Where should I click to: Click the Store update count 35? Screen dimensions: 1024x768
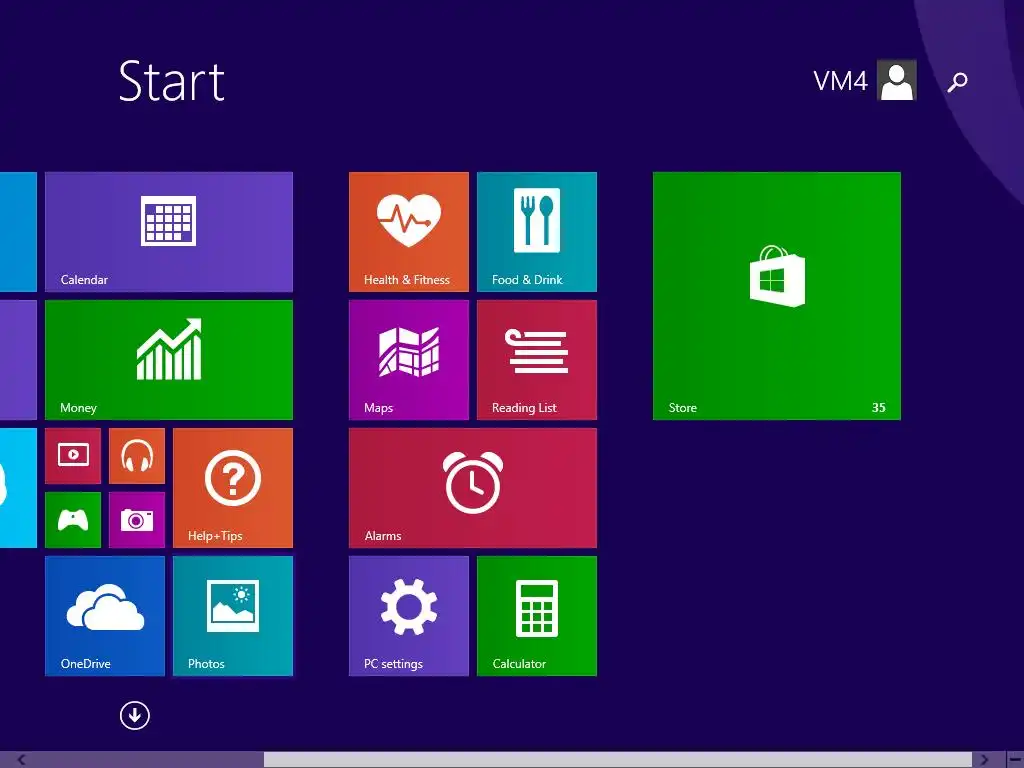[878, 408]
